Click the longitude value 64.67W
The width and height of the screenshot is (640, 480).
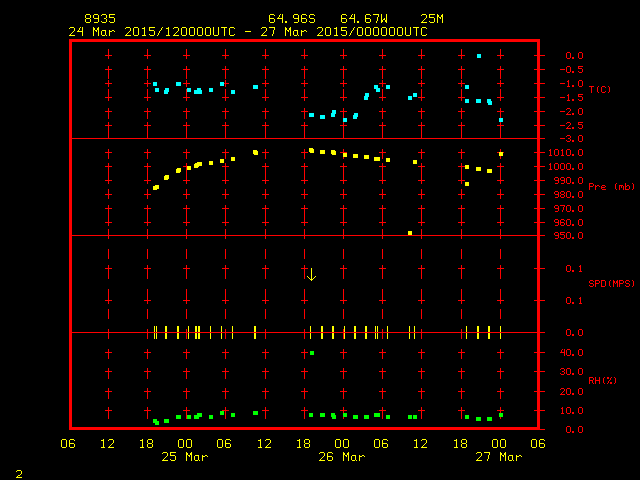[x=362, y=19]
